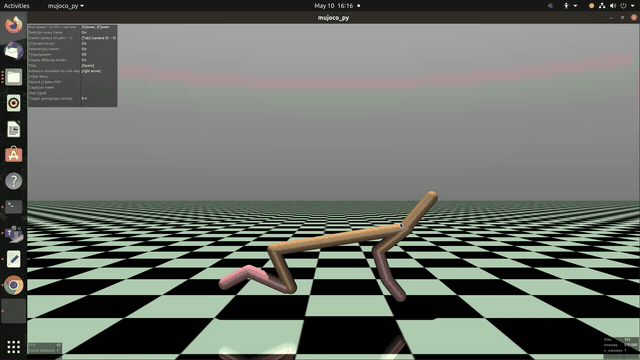
Task: Open Firefox from the dock
Action: tap(13, 24)
